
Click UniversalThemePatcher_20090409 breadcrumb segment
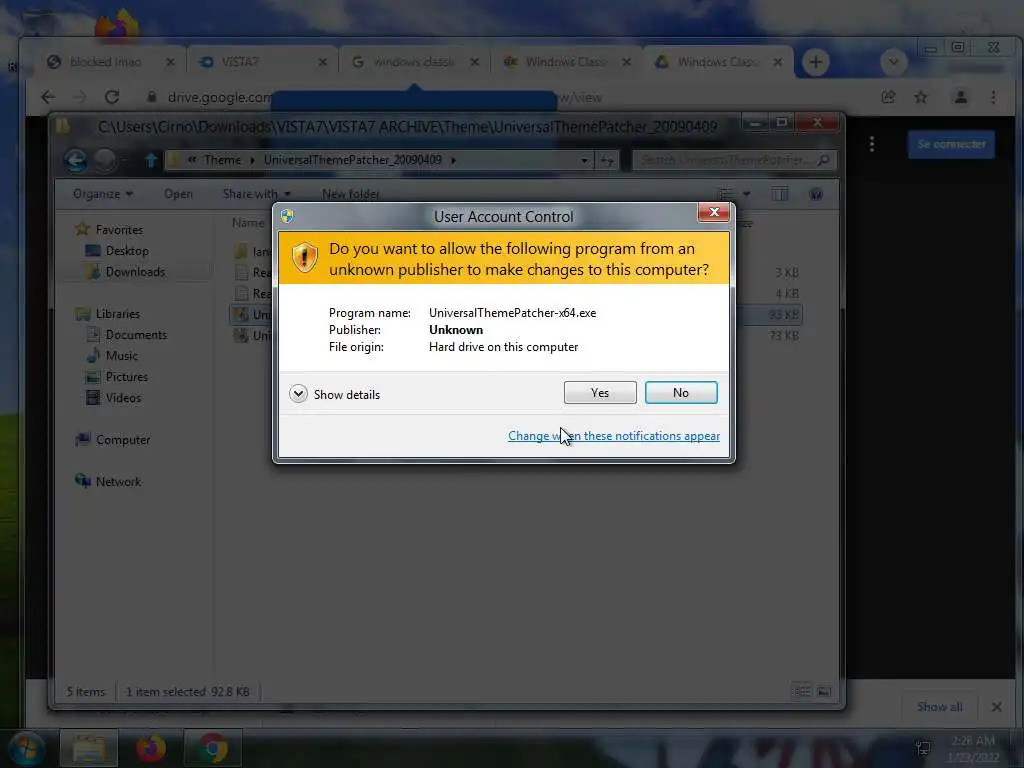(x=353, y=160)
